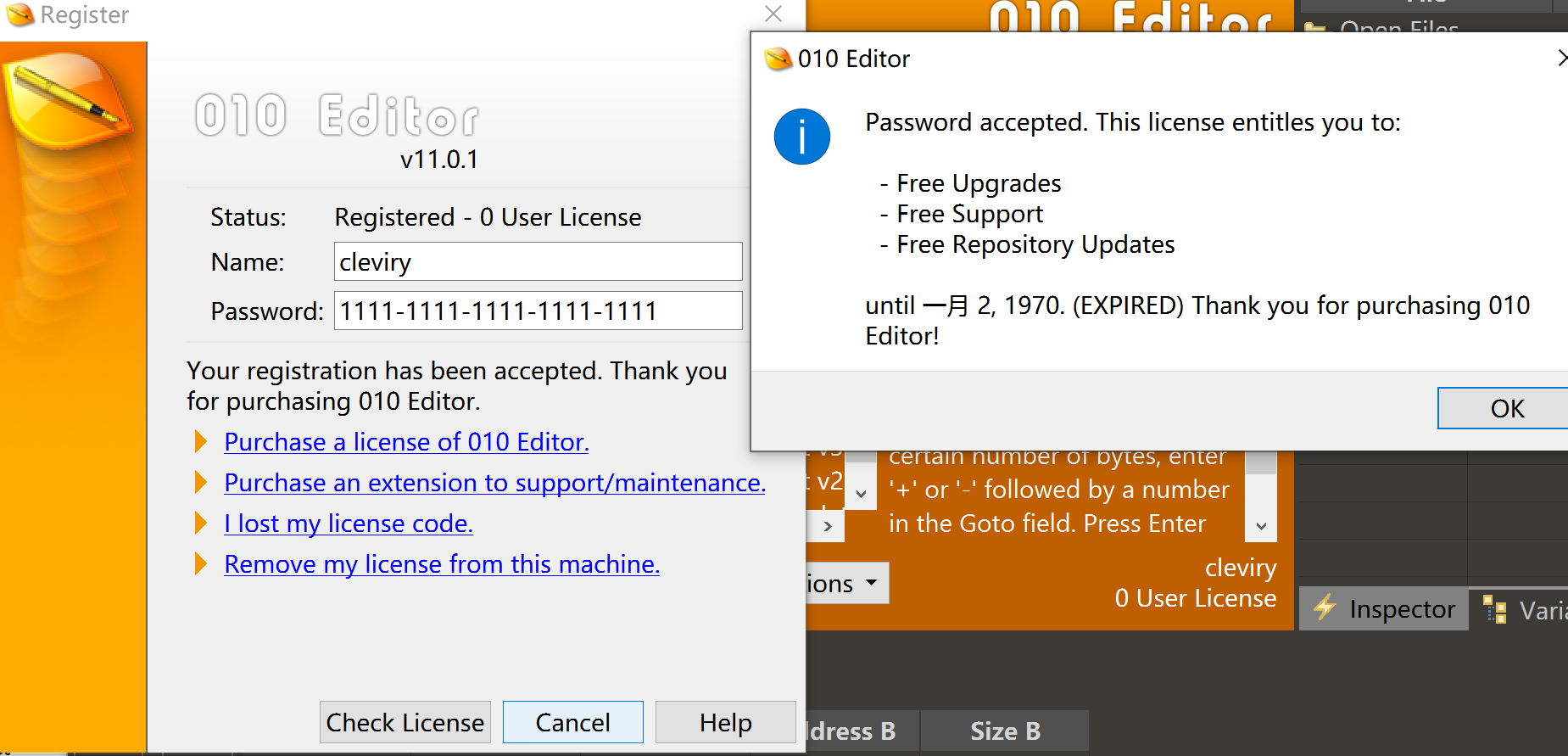Click the pen logo image in Register sidebar
The width and height of the screenshot is (1568, 756).
click(x=70, y=102)
